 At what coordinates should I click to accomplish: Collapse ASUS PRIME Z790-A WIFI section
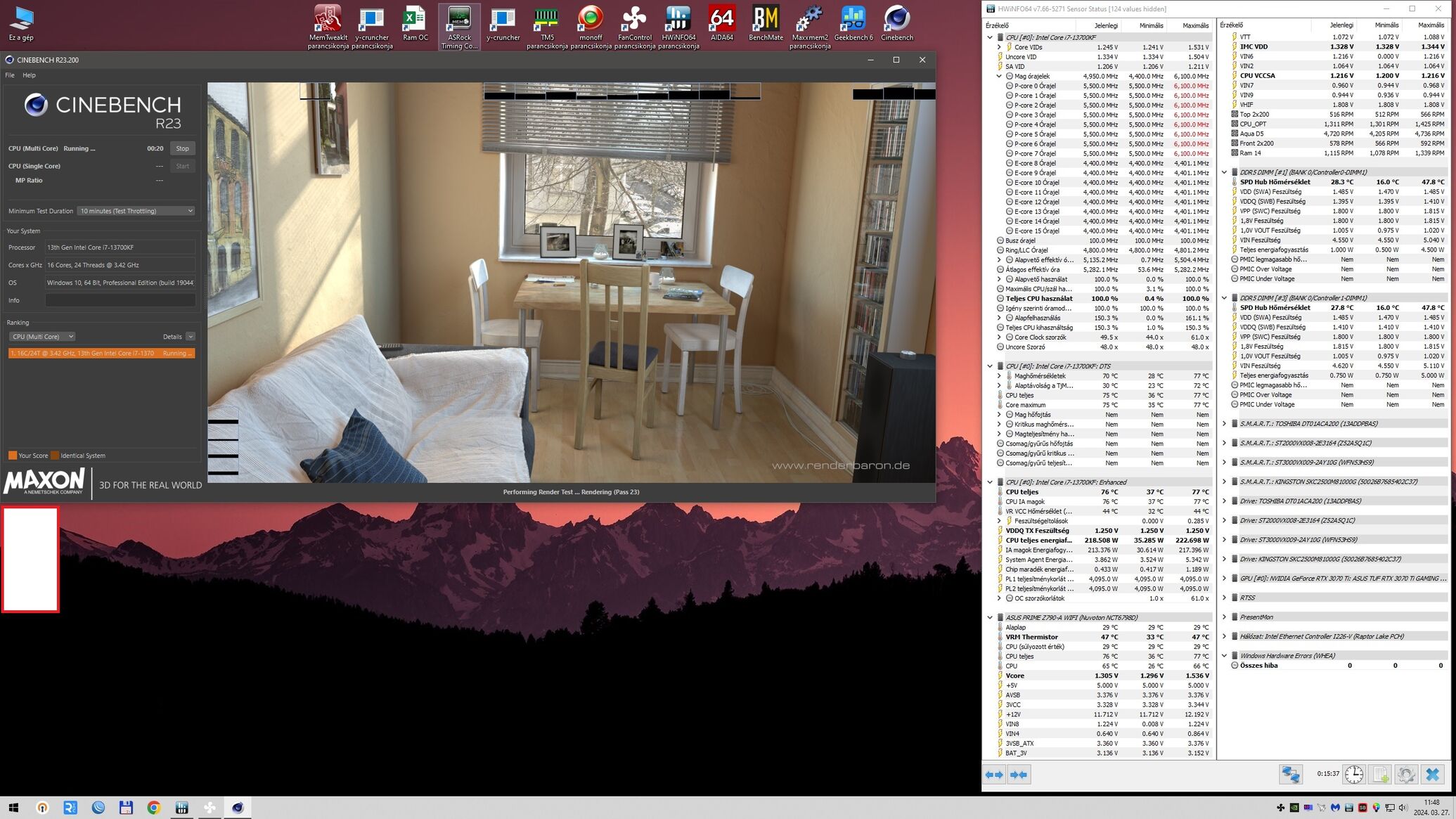pos(990,618)
